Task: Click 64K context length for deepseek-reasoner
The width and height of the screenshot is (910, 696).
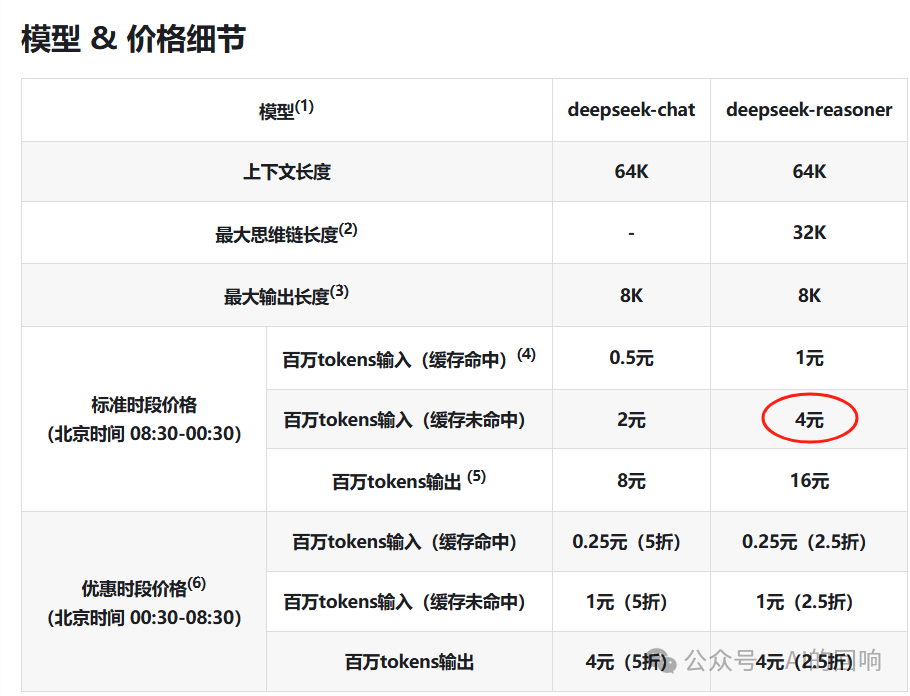Action: 809,172
